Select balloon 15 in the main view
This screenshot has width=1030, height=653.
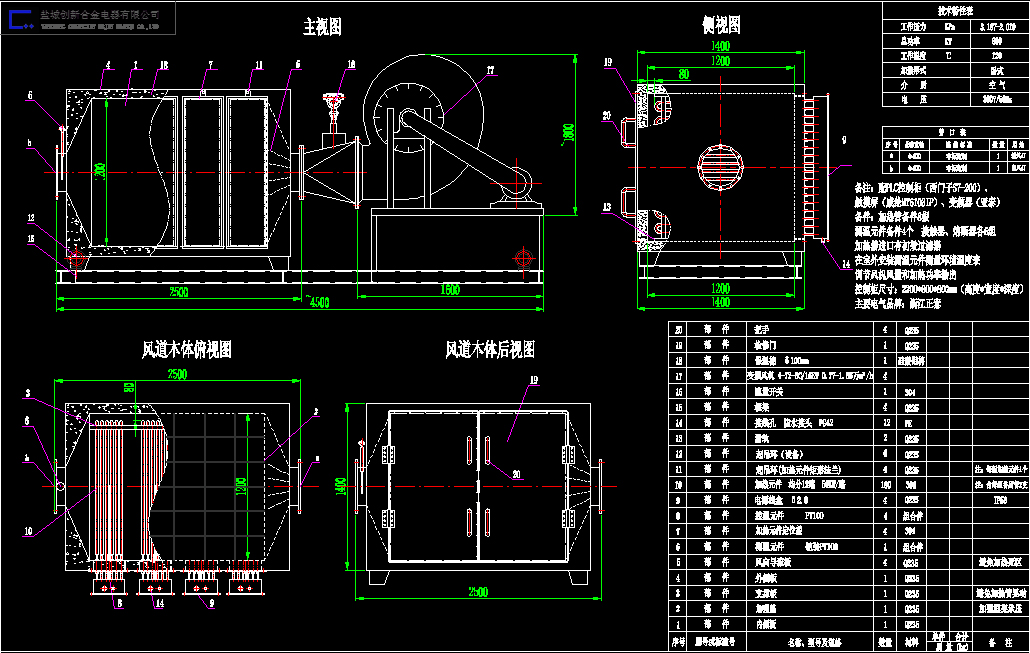click(31, 239)
